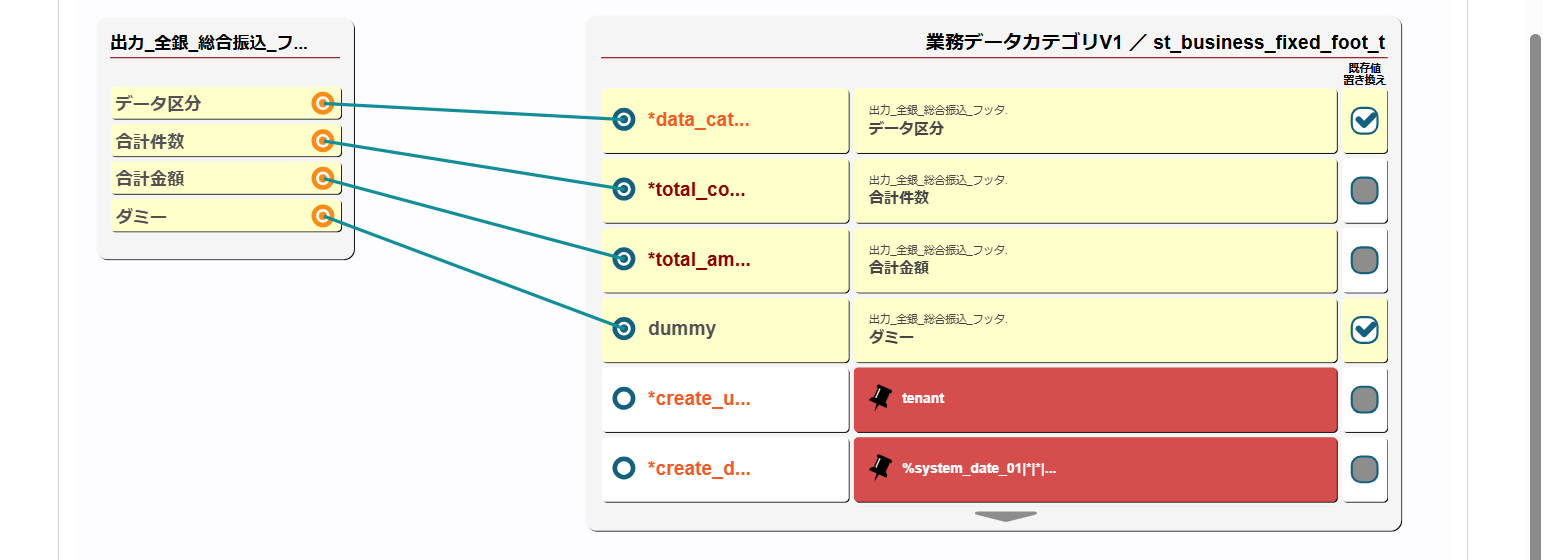Click blue connector beside dummy field
1543x560 pixels.
tap(623, 328)
